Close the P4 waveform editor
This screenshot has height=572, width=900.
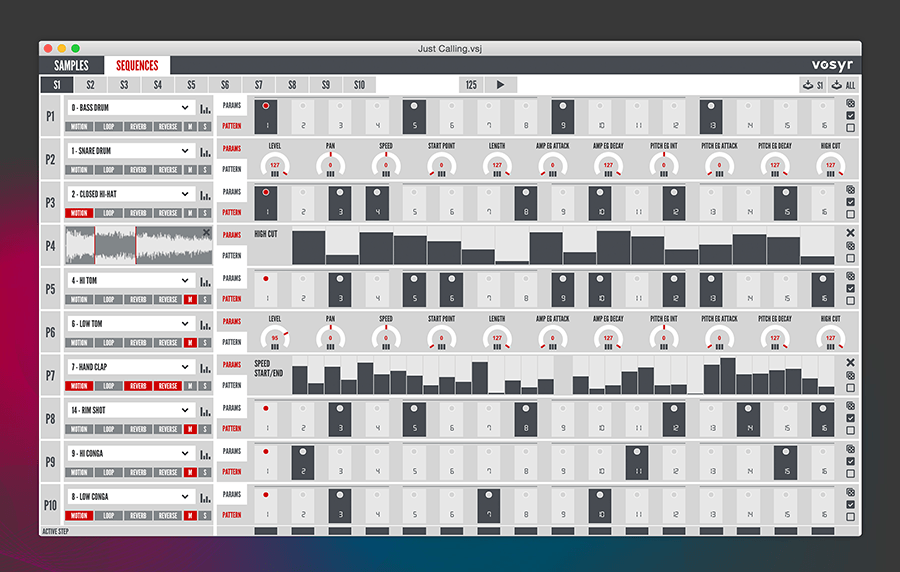206,233
